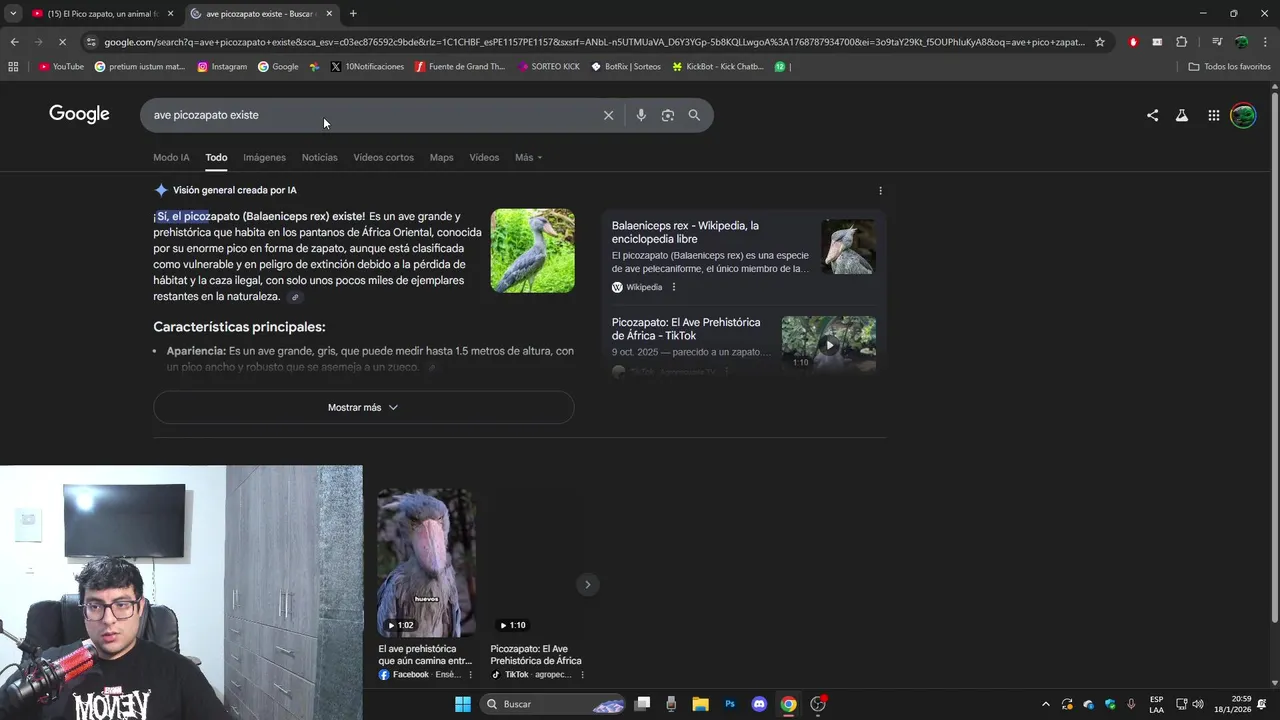
Task: Open Balaeniceps rex Wikipedia source card
Action: coord(743,256)
